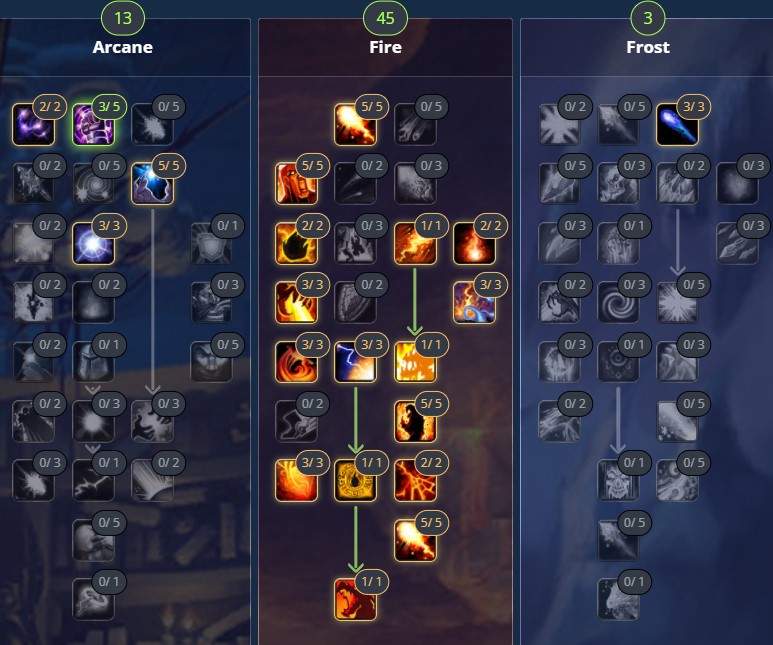Viewport: 773px width, 645px height.
Task: Click the unlearned Ice Barrier skull-face talent
Action: pyautogui.click(x=618, y=480)
